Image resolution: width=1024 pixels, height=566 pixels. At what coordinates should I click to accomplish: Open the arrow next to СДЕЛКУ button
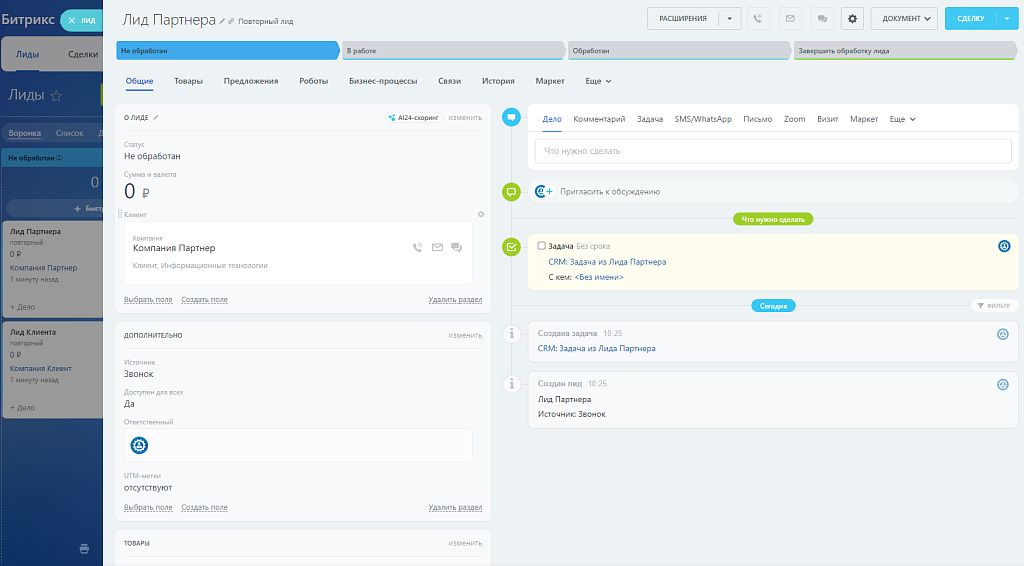(1005, 18)
